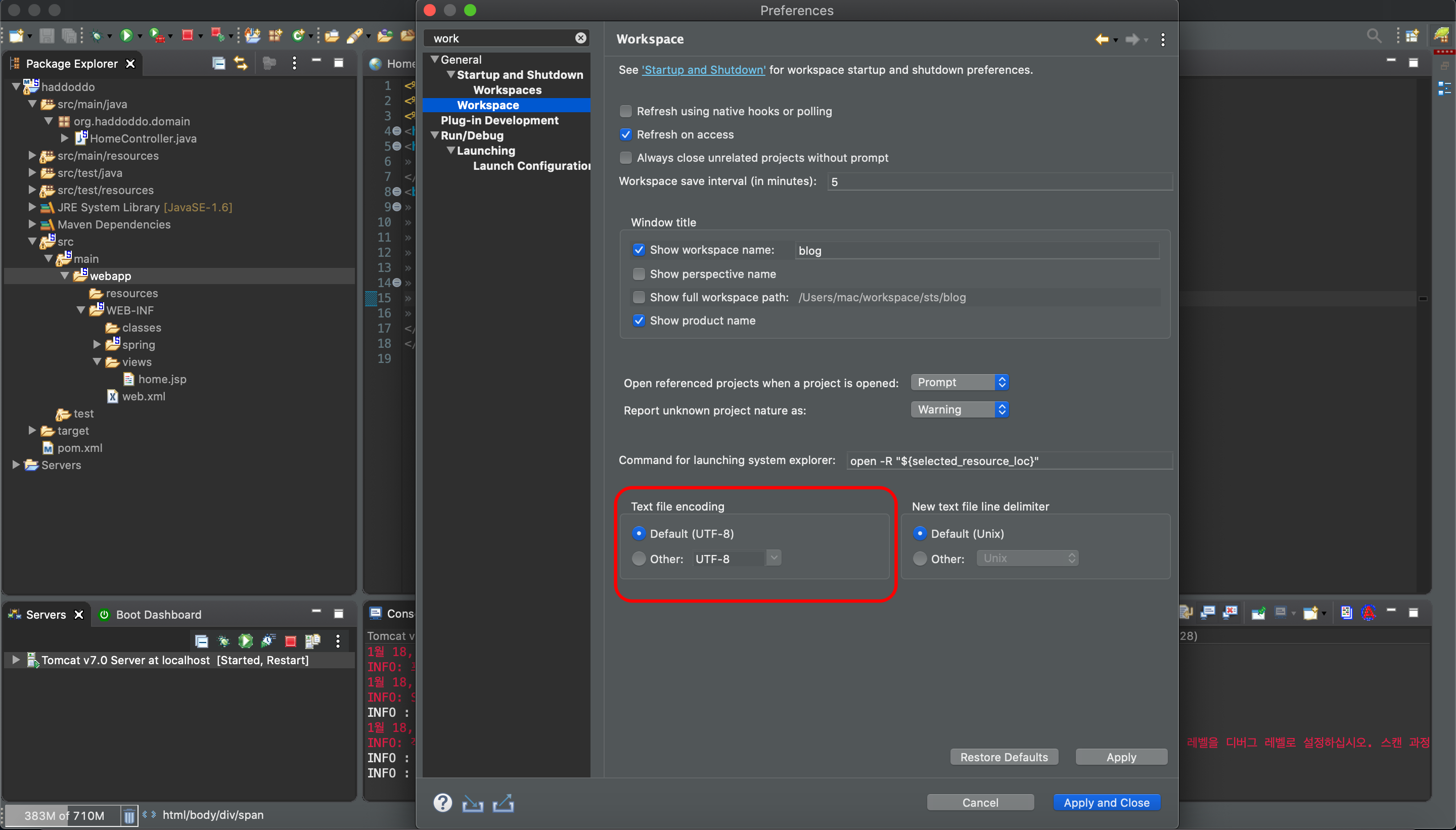Screen dimensions: 1456x830
Task: Run garbage collector trash icon in status bar
Action: pyautogui.click(x=129, y=815)
